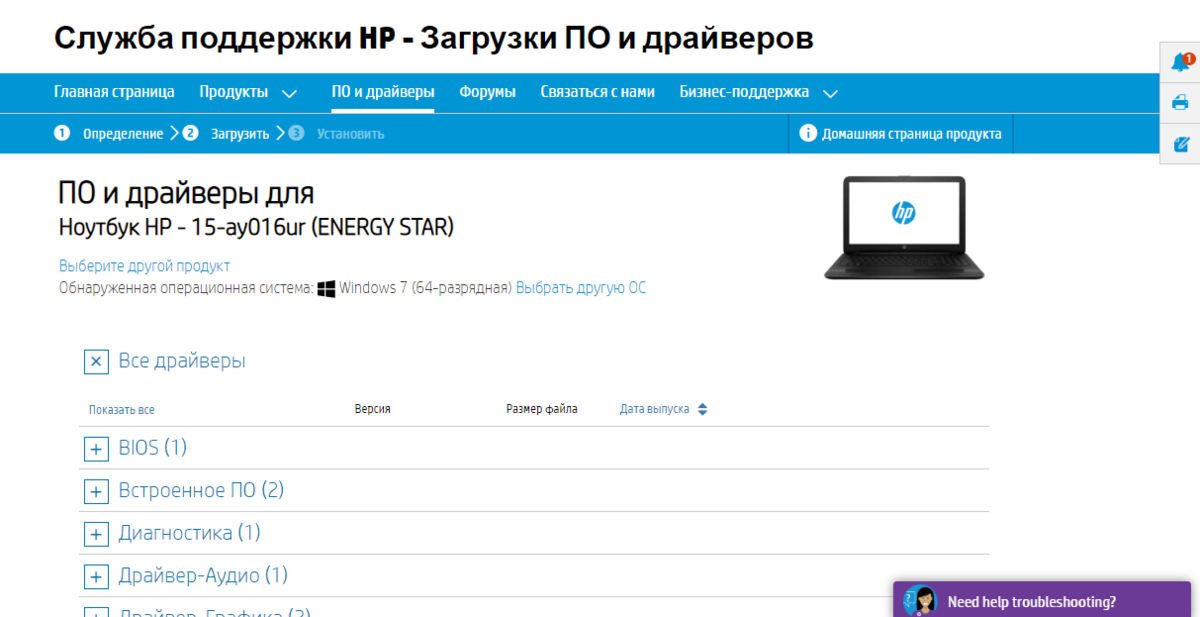Sort by release date using arrow icon
Screen dimensions: 1200x617
[702, 409]
